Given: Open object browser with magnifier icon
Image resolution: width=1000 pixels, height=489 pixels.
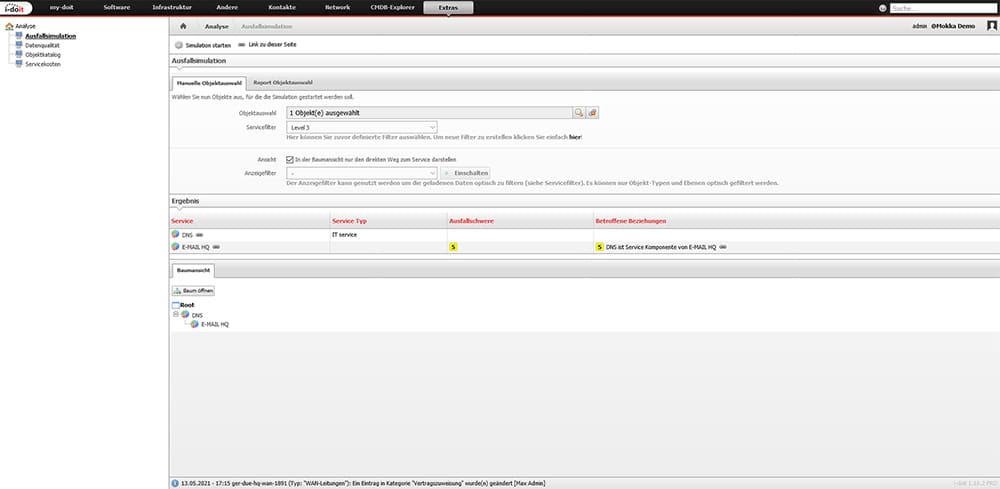Looking at the screenshot, I should (x=578, y=112).
